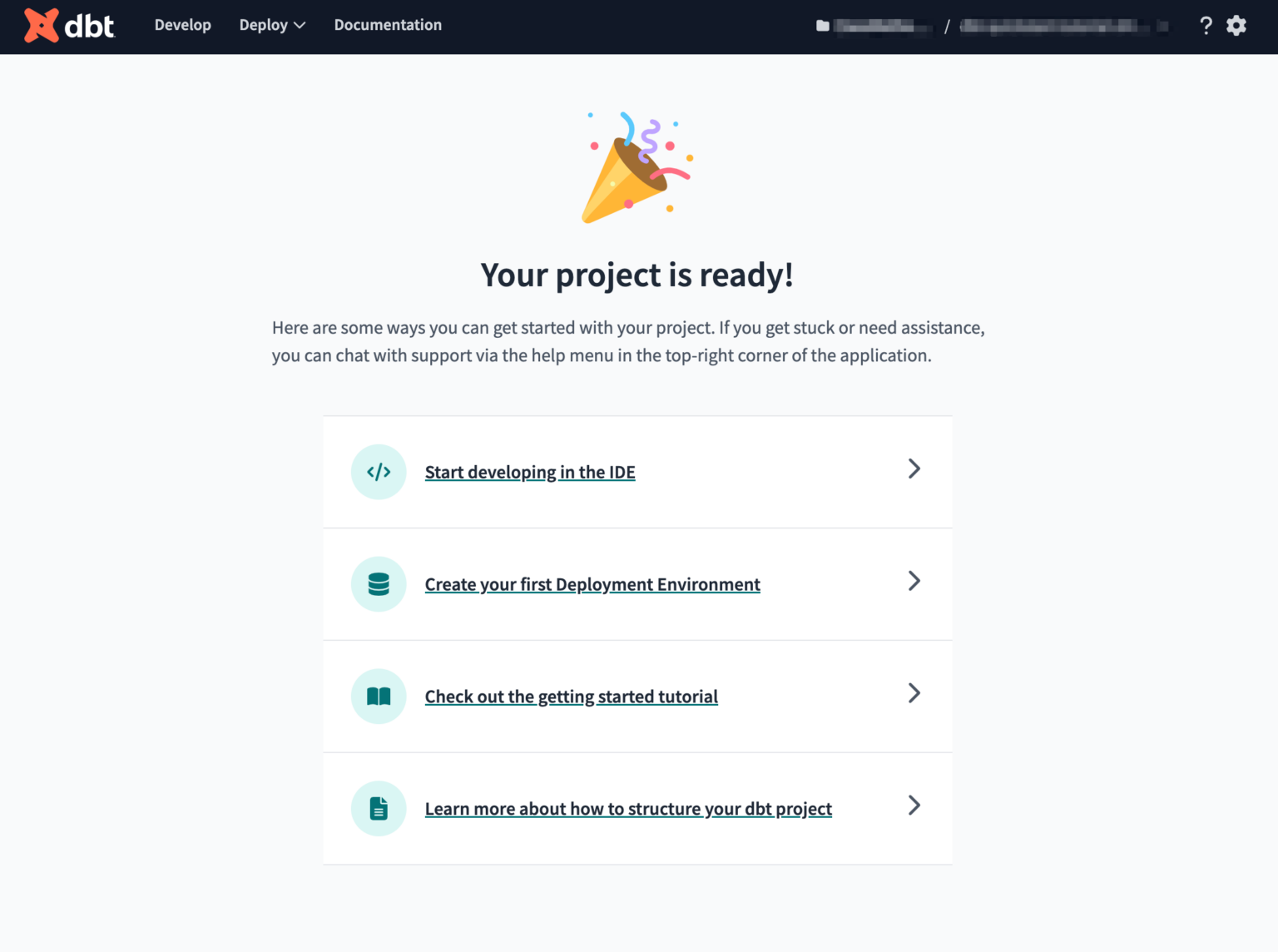Image resolution: width=1278 pixels, height=952 pixels.
Task: Click the folder icon in the breadcrumb
Action: click(x=822, y=26)
